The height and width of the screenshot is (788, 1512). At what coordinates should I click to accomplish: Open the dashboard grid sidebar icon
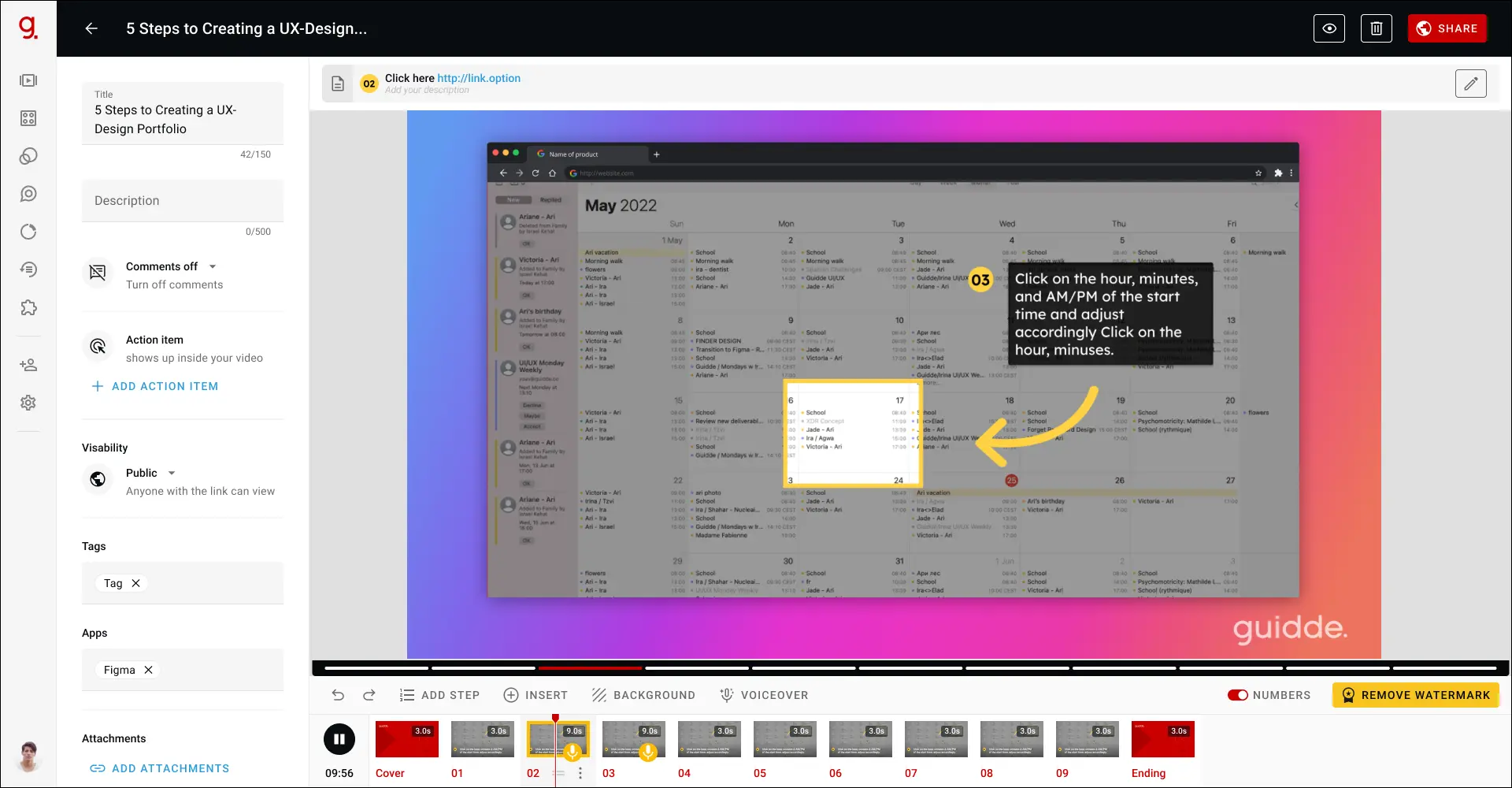point(28,118)
